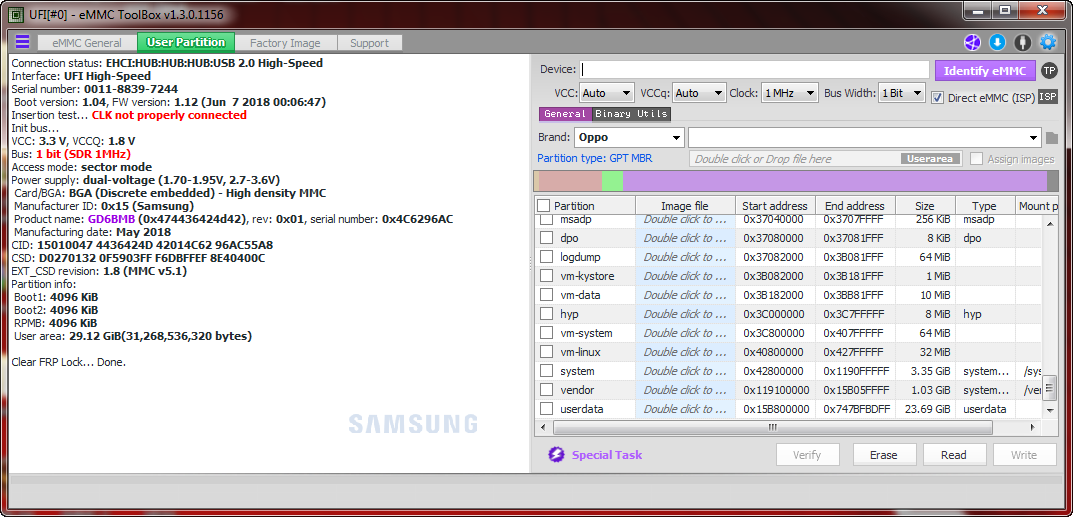Image resolution: width=1073 pixels, height=517 pixels.
Task: Click the TP round icon
Action: (1048, 70)
